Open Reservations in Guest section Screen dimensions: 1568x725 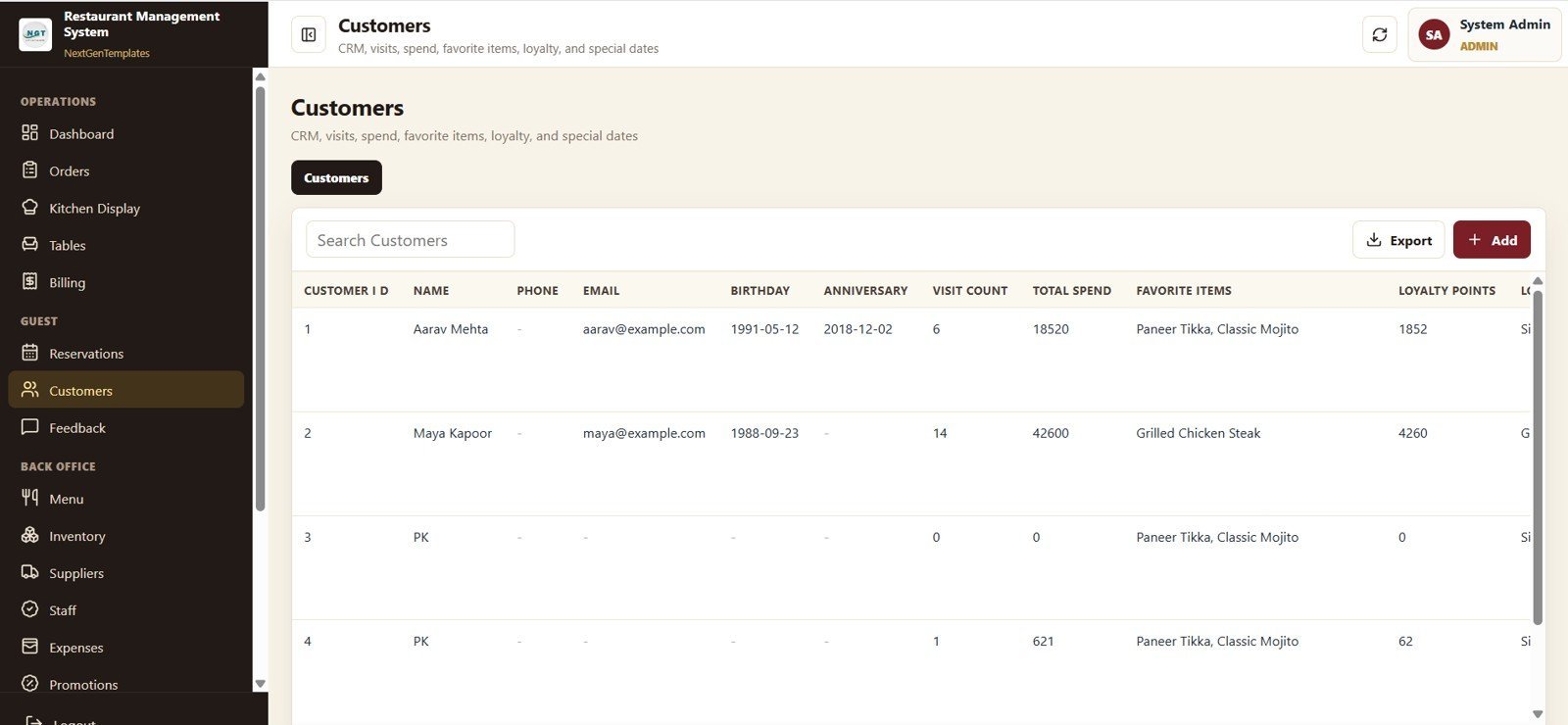pyautogui.click(x=125, y=354)
